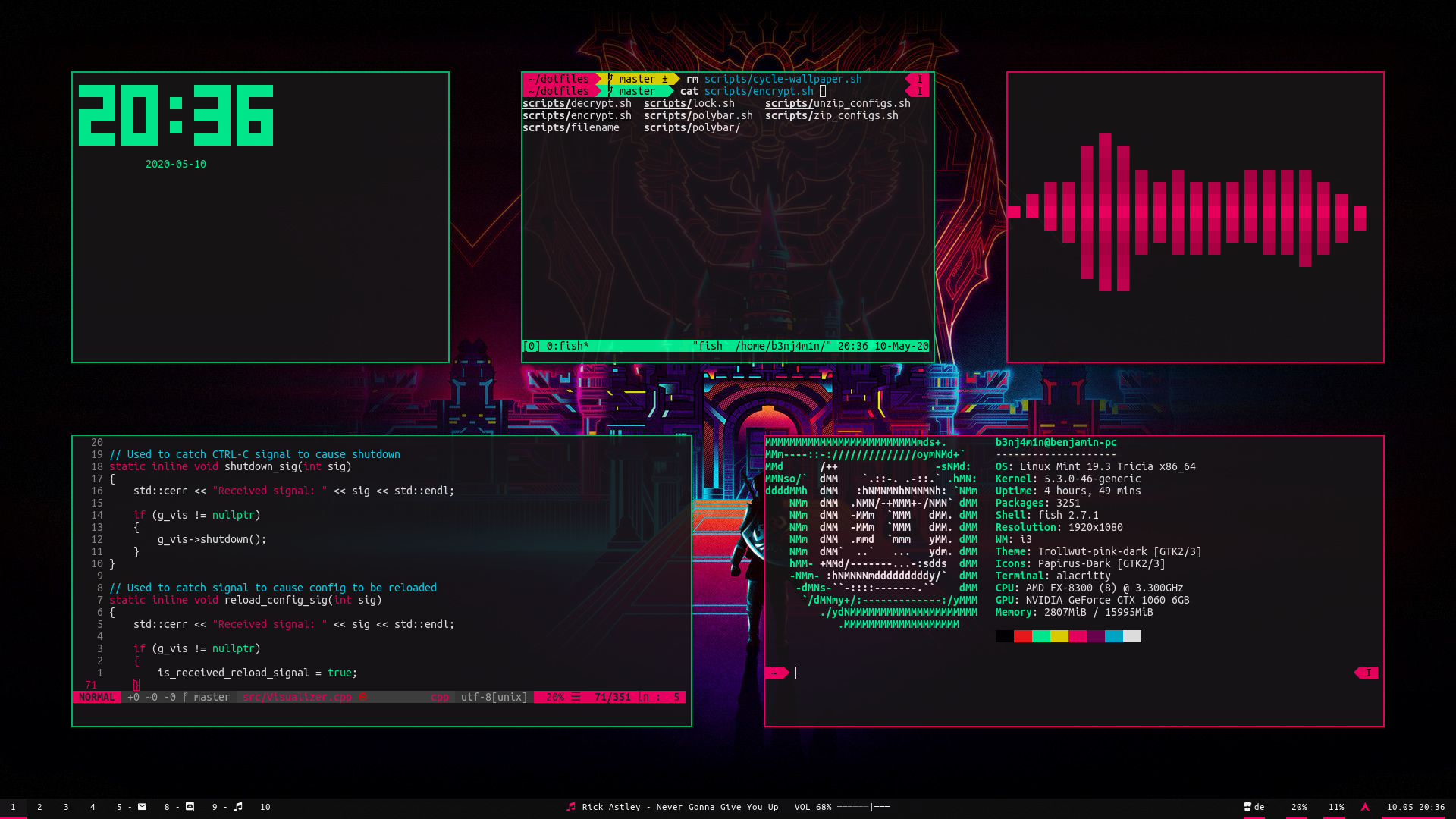The width and height of the screenshot is (1456, 819).
Task: Click the yellow color block in neofetch
Action: pos(1059,636)
